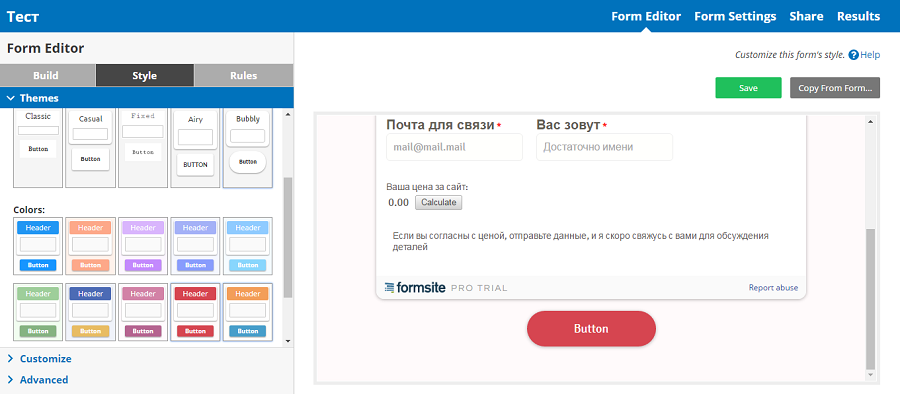Click the Calculate button
Viewport: 900px width, 394px height.
coord(439,202)
